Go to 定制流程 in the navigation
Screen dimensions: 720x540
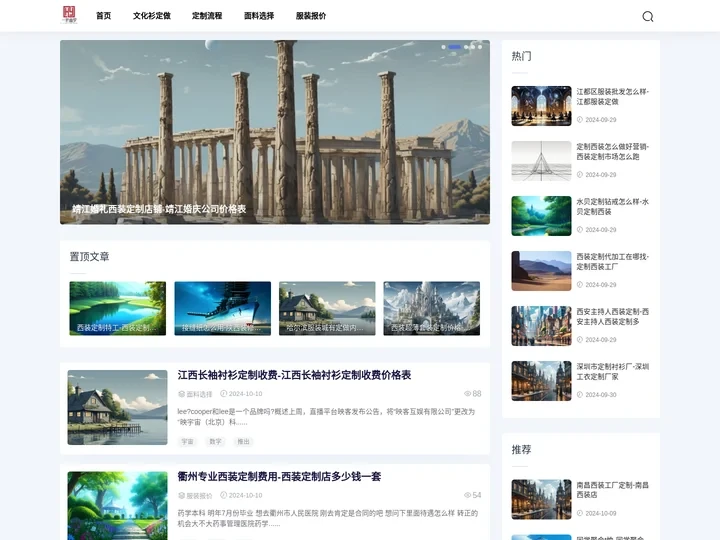(207, 16)
